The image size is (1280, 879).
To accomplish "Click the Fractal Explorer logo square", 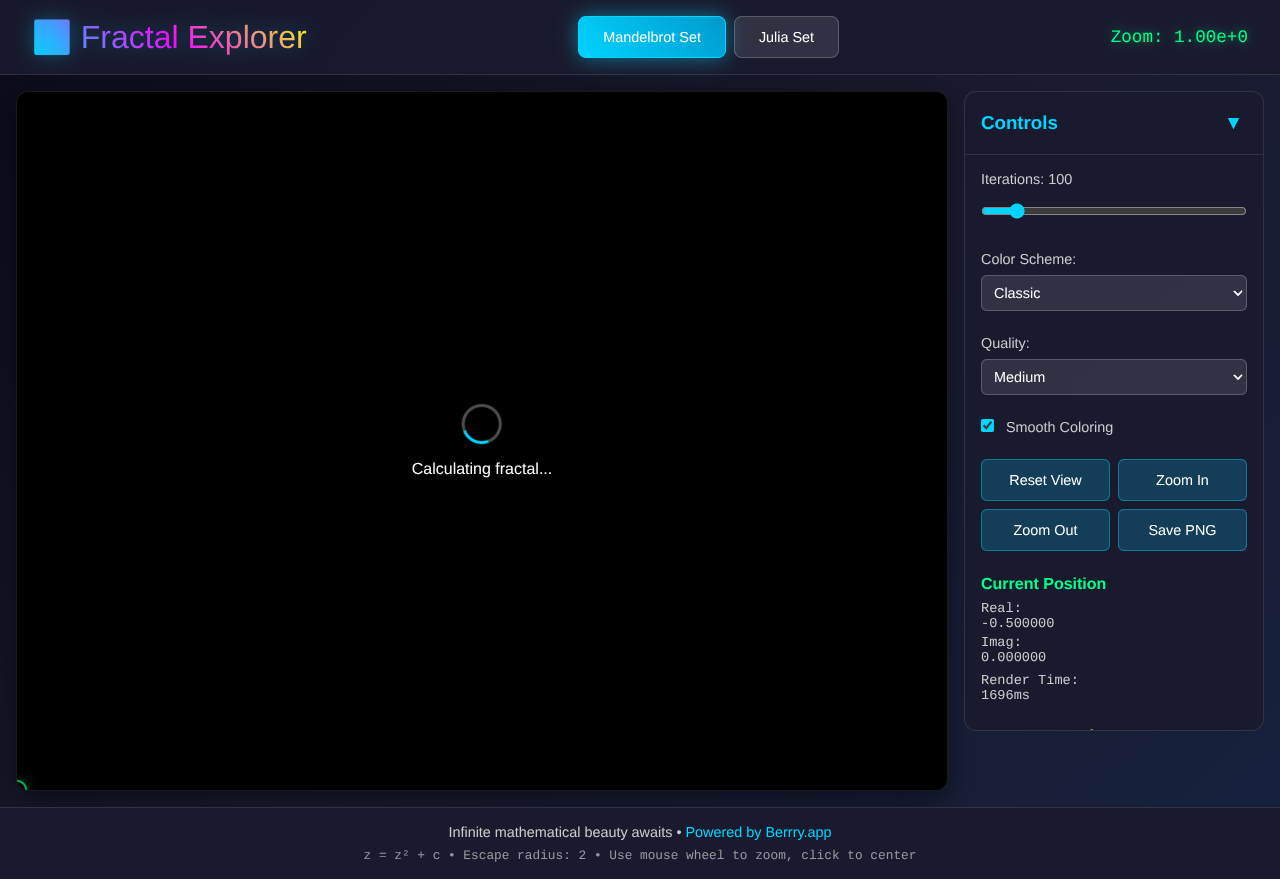I will click(51, 36).
